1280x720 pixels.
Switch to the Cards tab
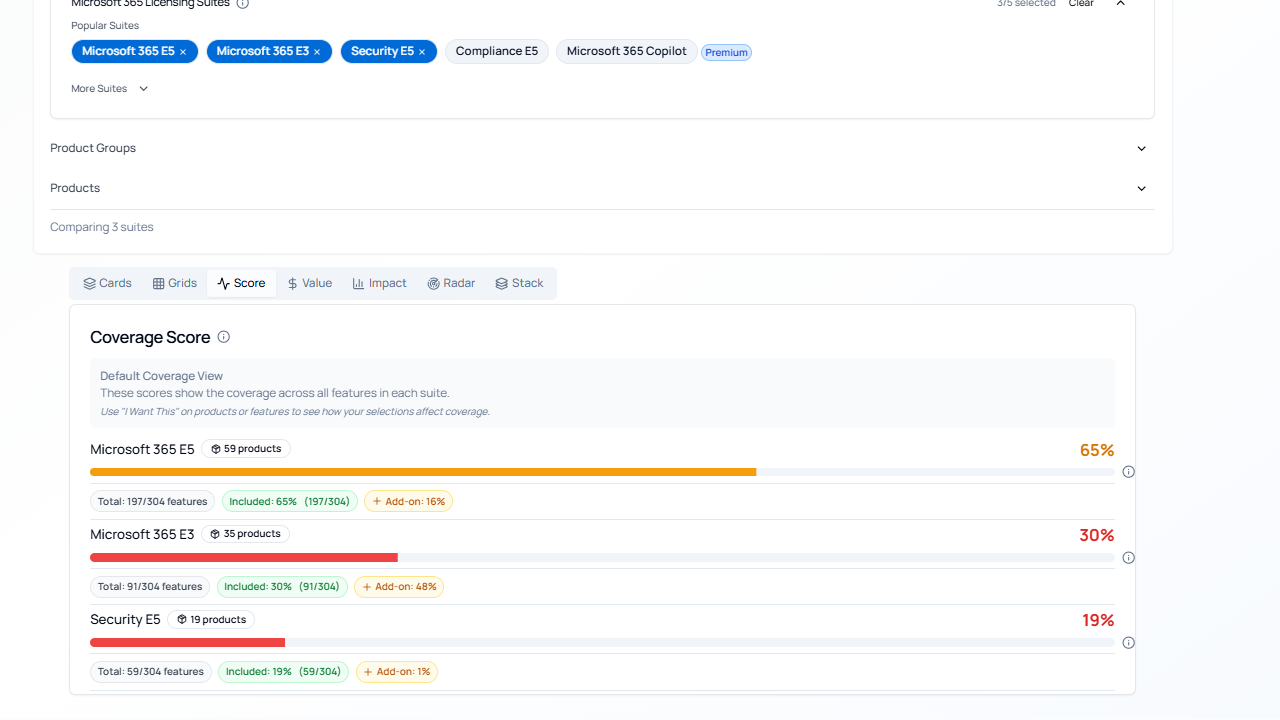point(108,283)
